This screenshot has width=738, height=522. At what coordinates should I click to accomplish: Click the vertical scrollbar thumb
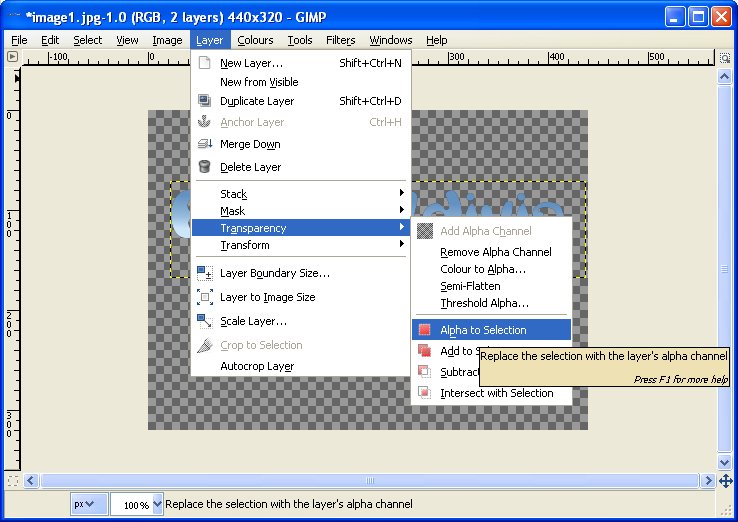725,269
